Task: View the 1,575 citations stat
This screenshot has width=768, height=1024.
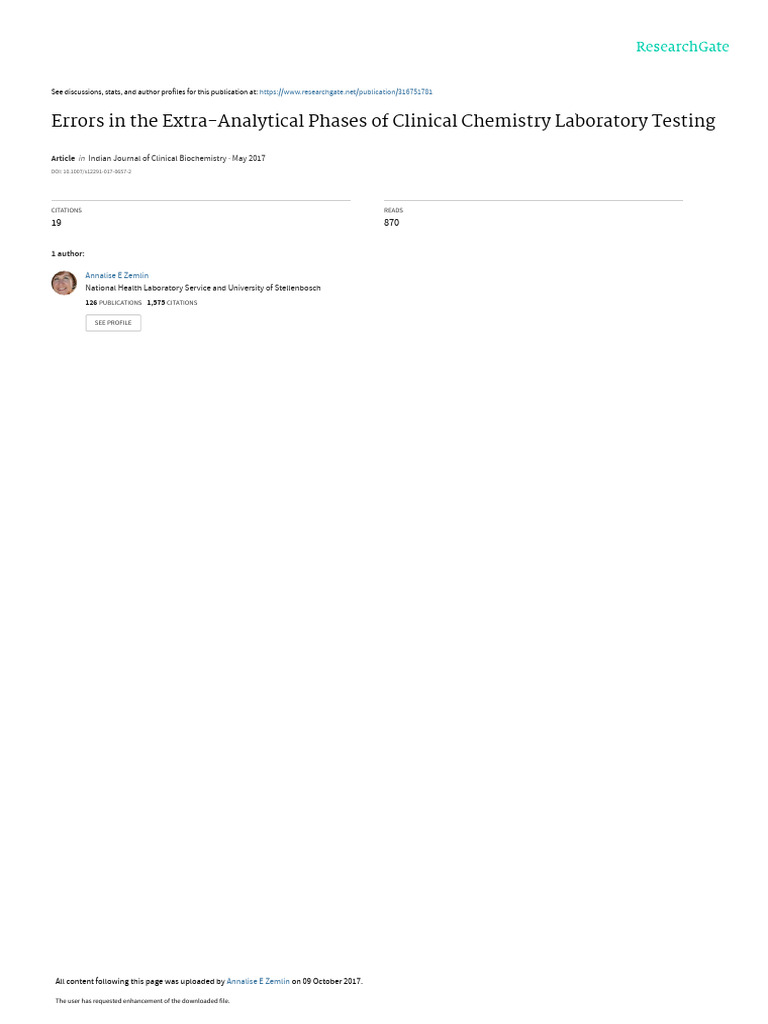Action: pyautogui.click(x=172, y=303)
